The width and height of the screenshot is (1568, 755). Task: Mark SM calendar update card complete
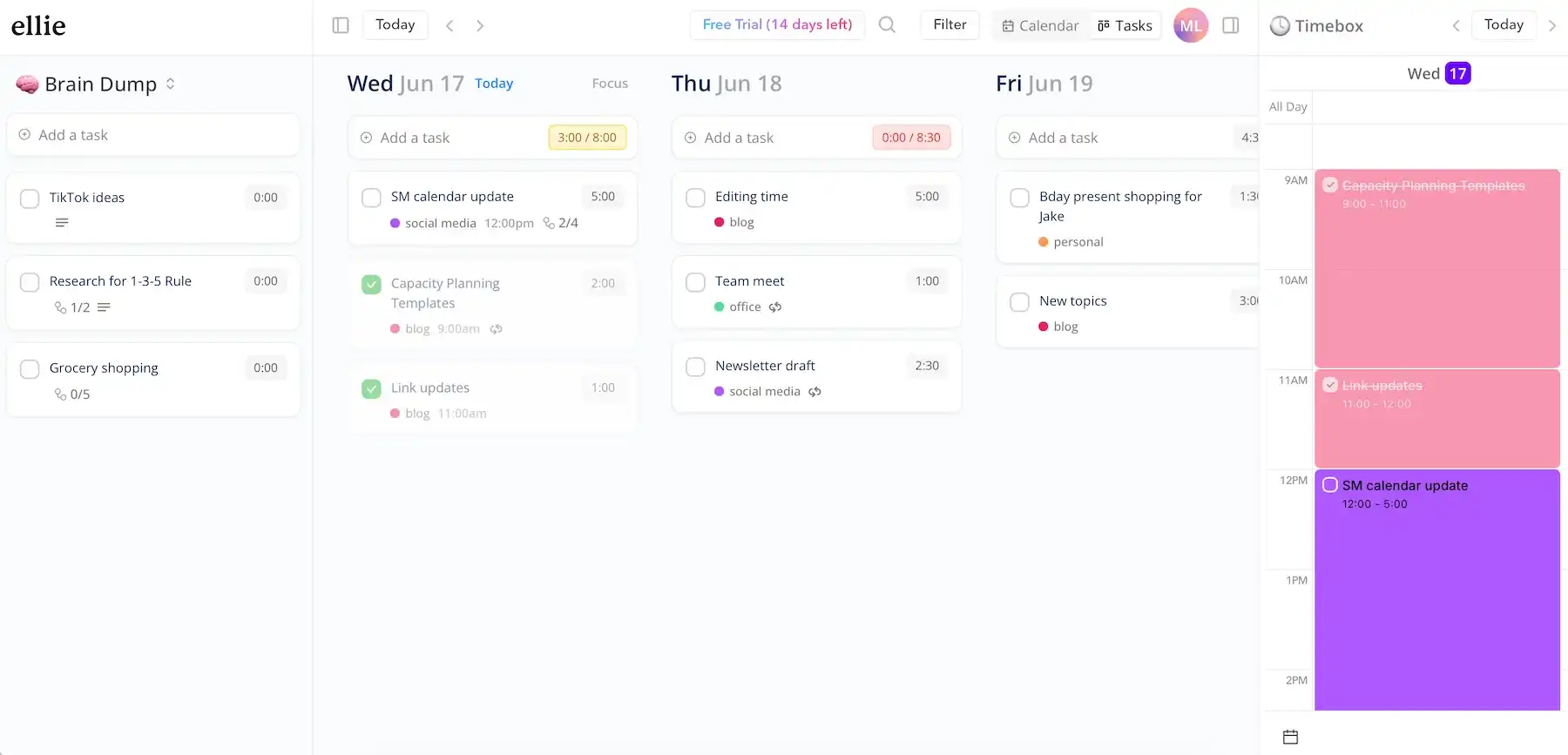pyautogui.click(x=371, y=198)
